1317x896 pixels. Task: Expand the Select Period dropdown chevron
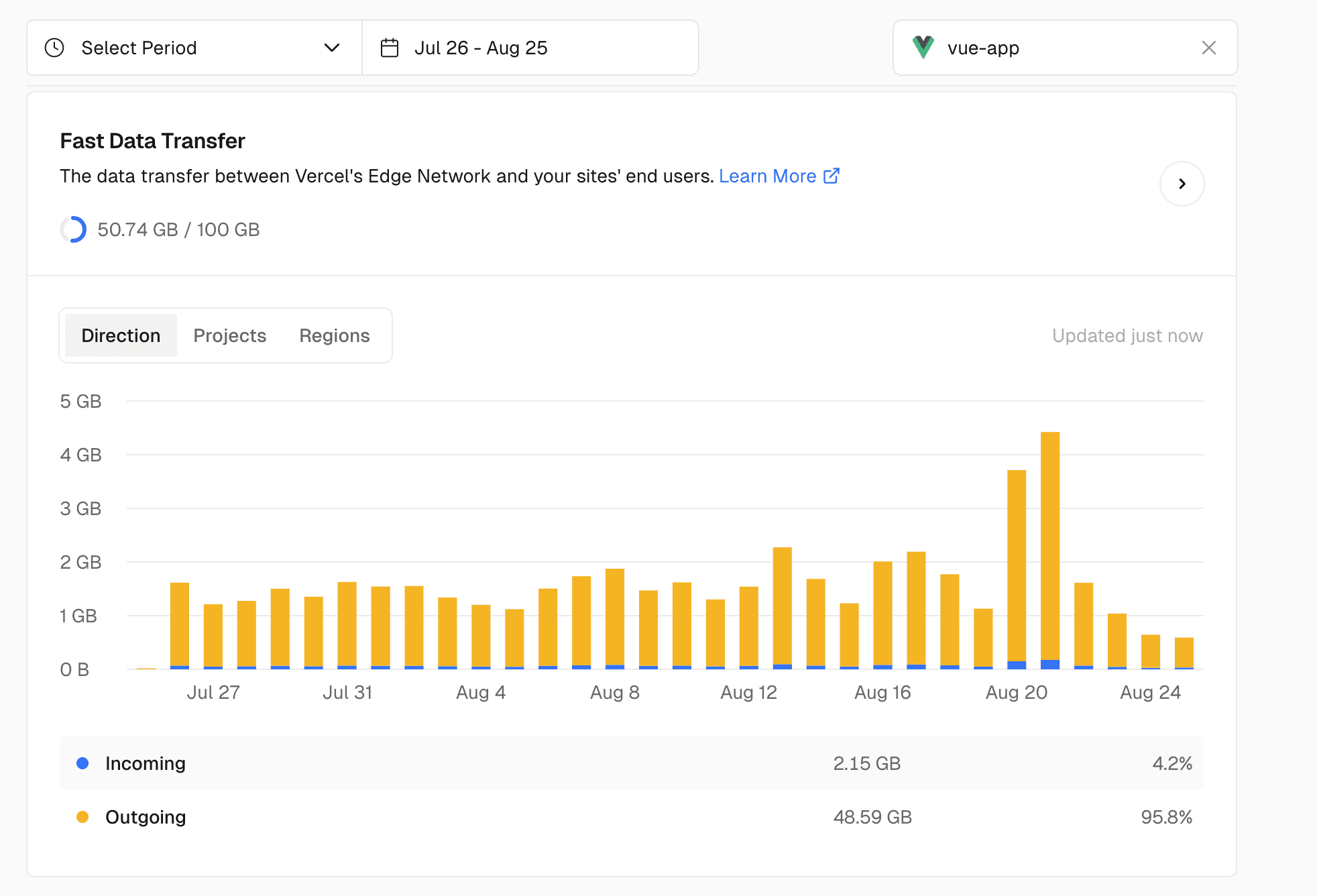[x=332, y=48]
